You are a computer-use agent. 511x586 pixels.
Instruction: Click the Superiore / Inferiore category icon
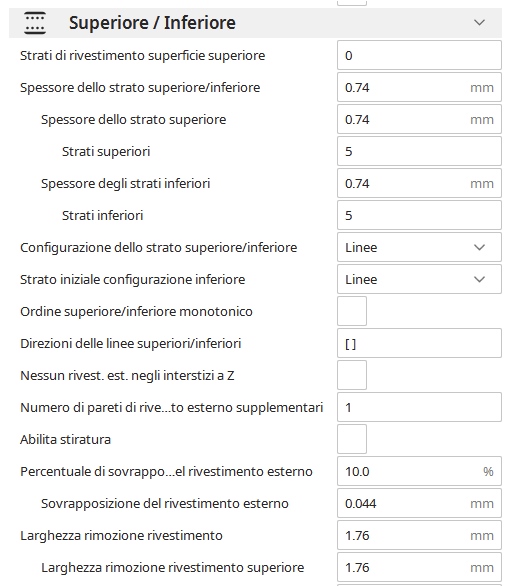tap(35, 23)
